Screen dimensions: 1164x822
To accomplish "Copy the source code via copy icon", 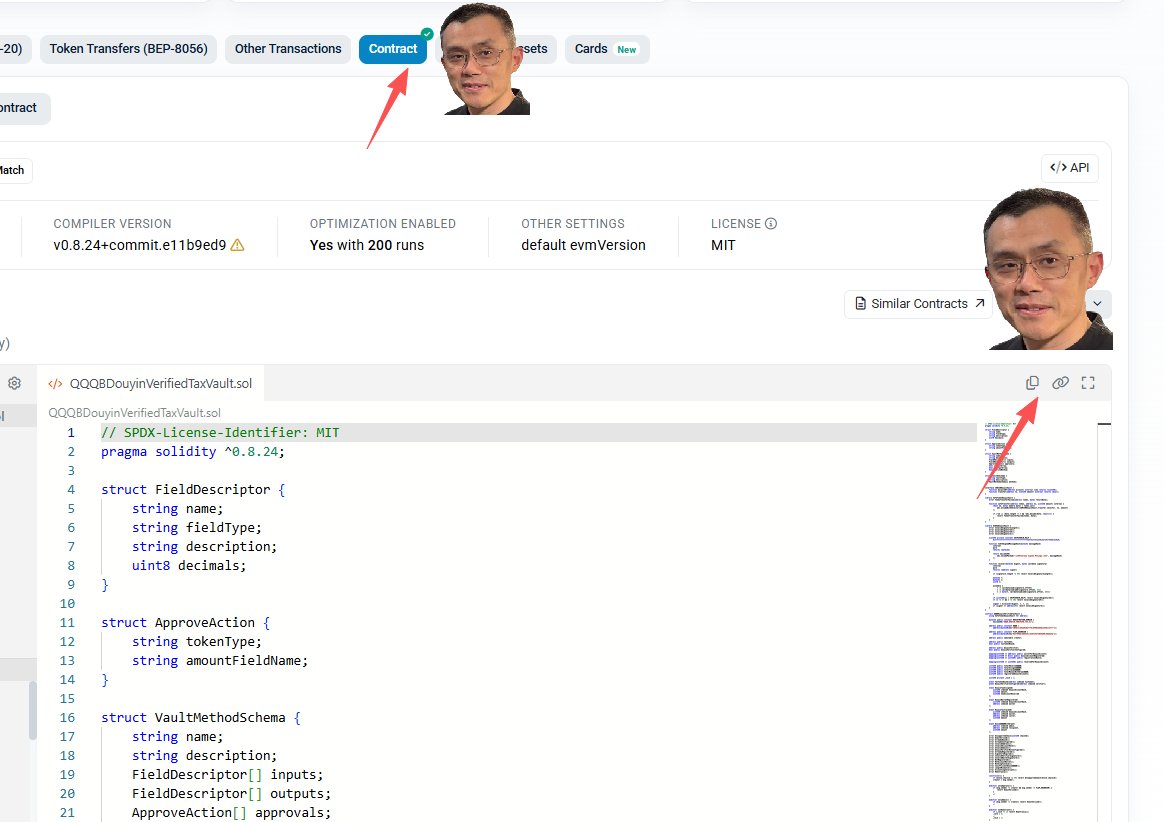I will tap(1032, 383).
